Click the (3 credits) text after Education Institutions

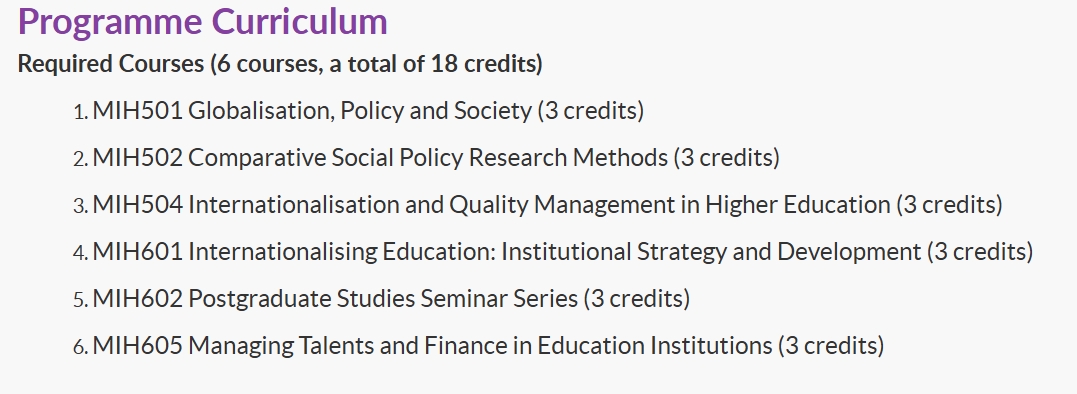(x=831, y=345)
